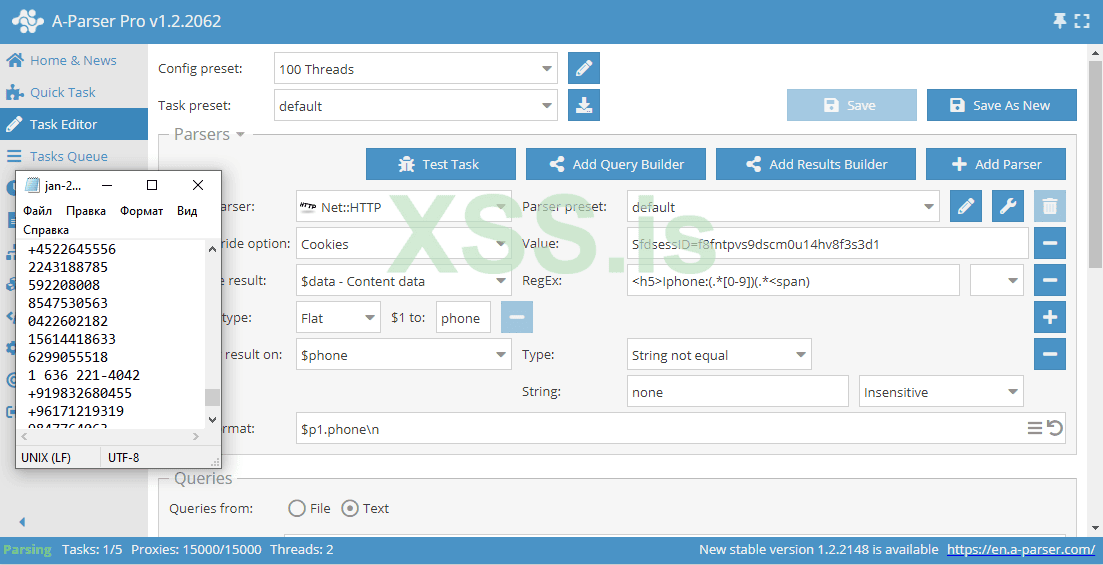Open Type dropdown String not equal
This screenshot has height=565, width=1103.
[719, 355]
